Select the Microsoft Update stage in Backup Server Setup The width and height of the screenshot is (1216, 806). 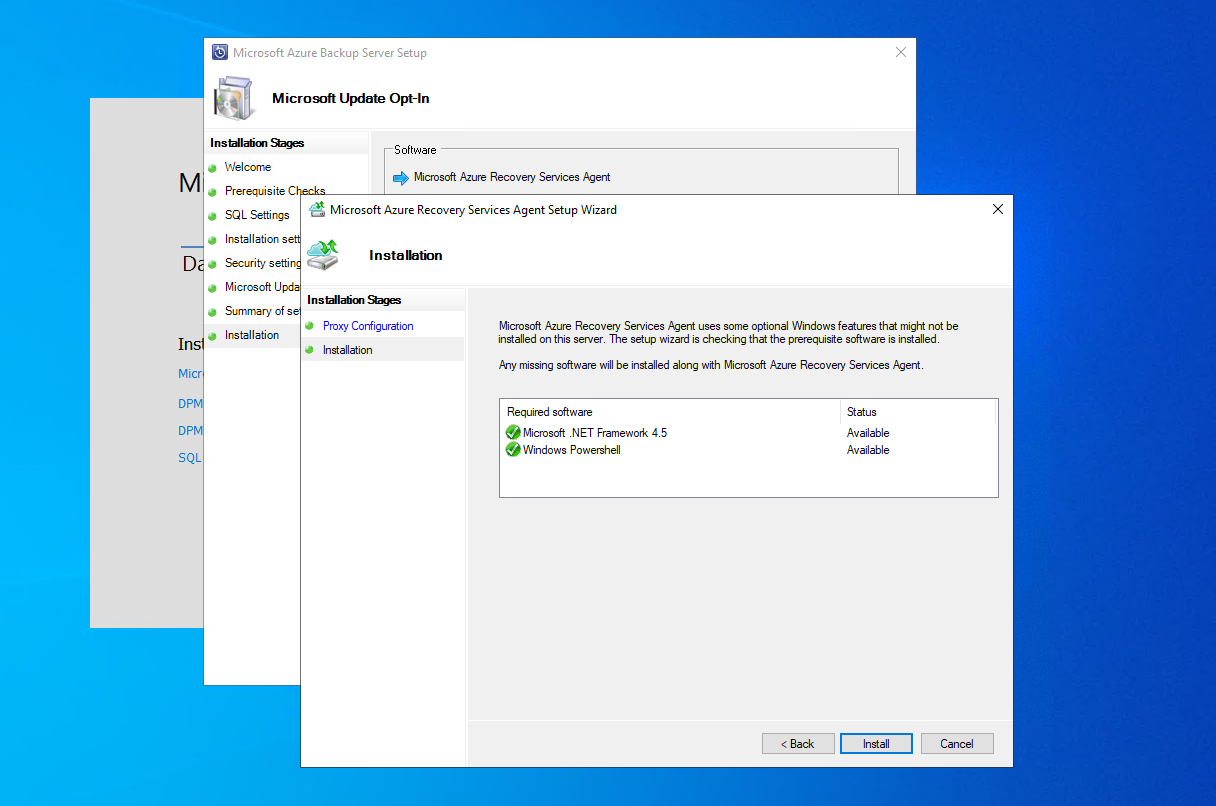[x=262, y=287]
